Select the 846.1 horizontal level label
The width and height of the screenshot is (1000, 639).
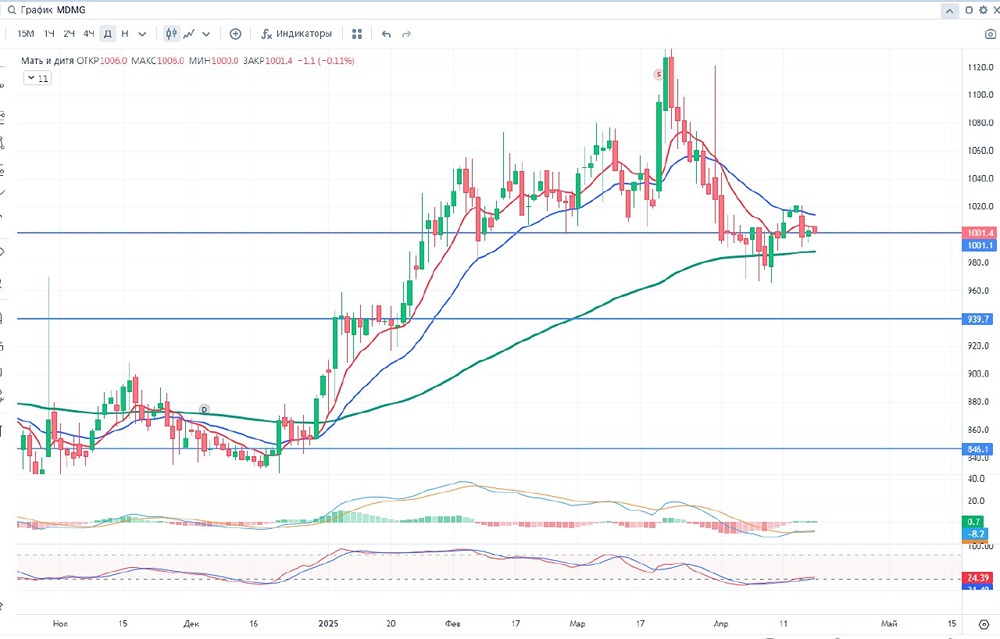point(978,449)
